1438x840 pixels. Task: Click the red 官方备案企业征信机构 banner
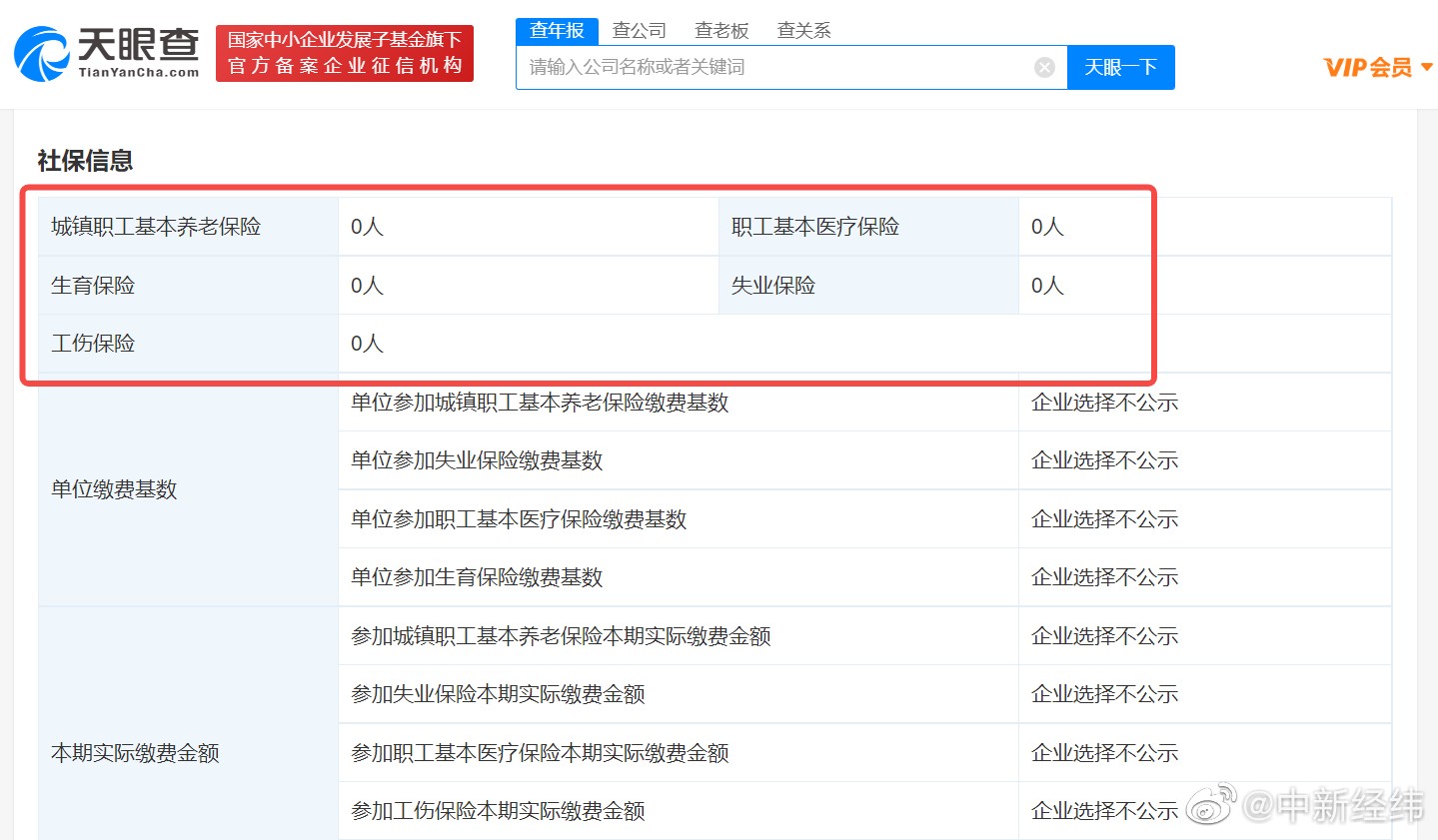[x=345, y=53]
